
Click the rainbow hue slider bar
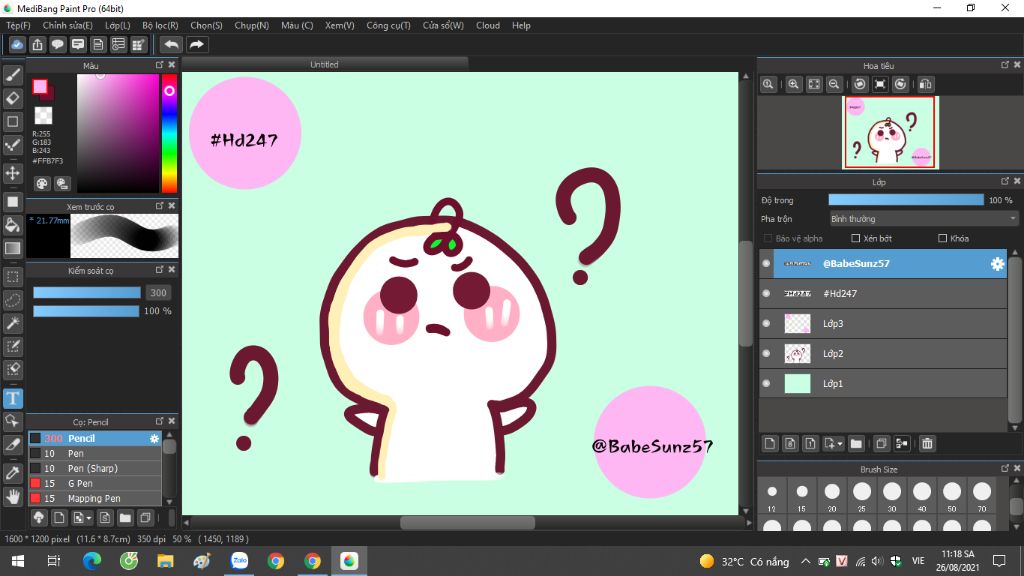(169, 133)
